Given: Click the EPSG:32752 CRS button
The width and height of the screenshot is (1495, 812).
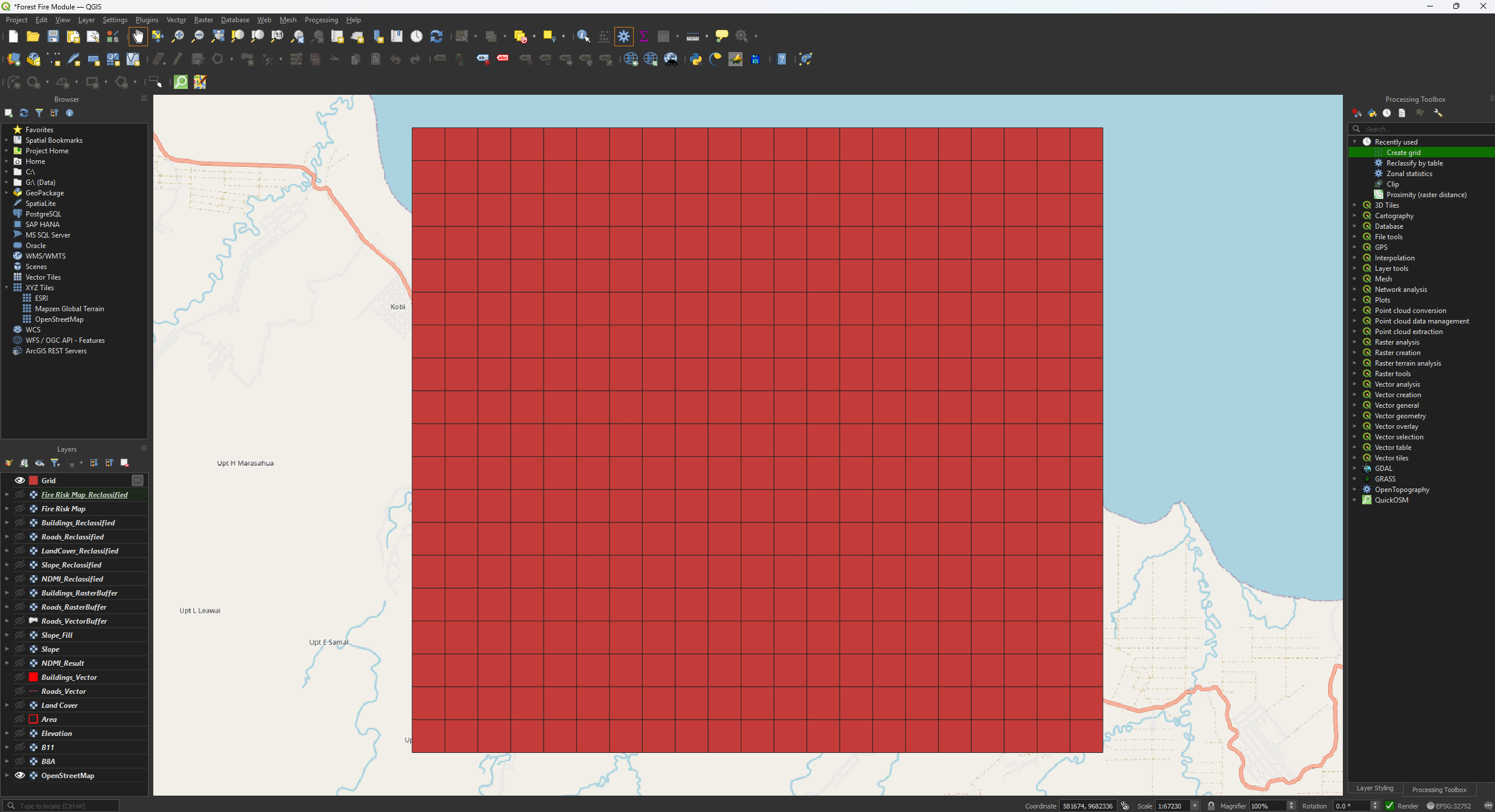Looking at the screenshot, I should click(x=1448, y=806).
